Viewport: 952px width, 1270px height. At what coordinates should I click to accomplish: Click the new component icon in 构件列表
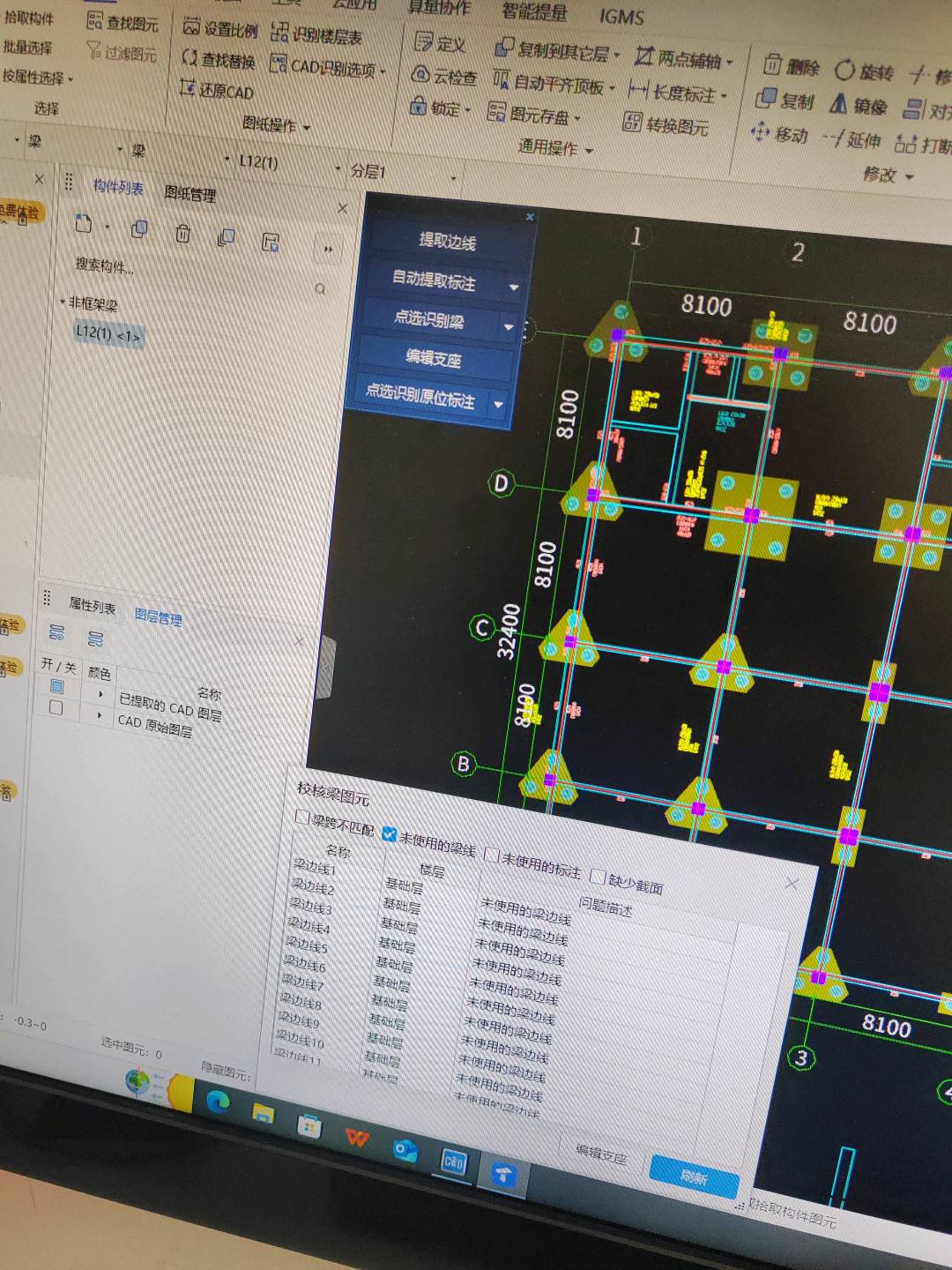click(x=83, y=224)
